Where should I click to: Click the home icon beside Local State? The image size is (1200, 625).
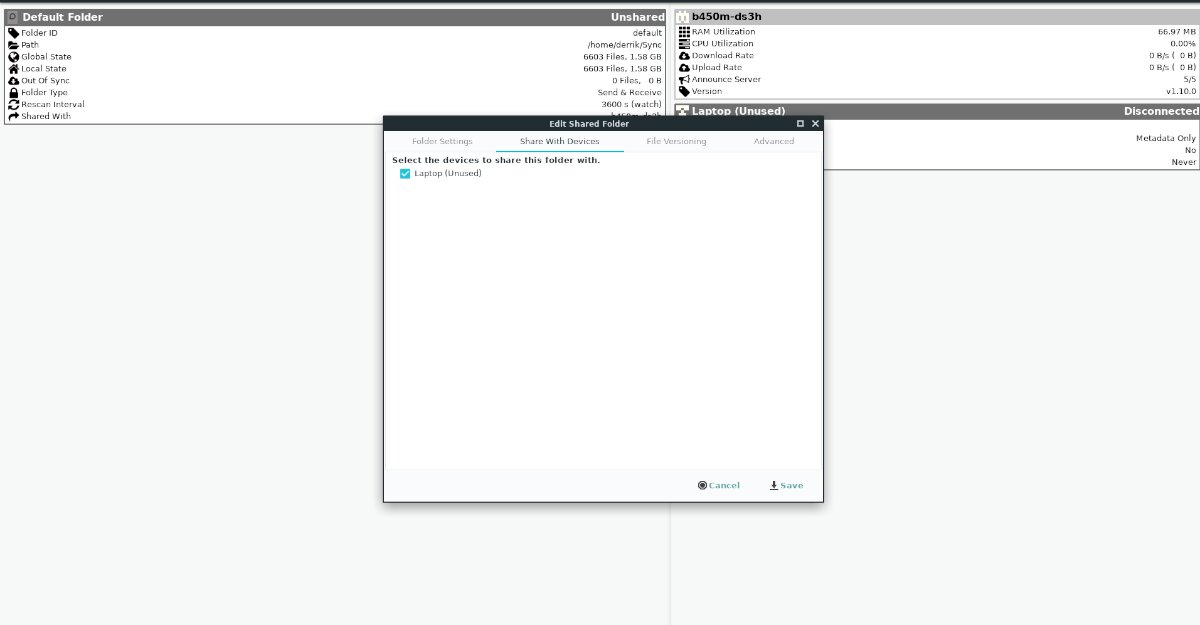(13, 68)
